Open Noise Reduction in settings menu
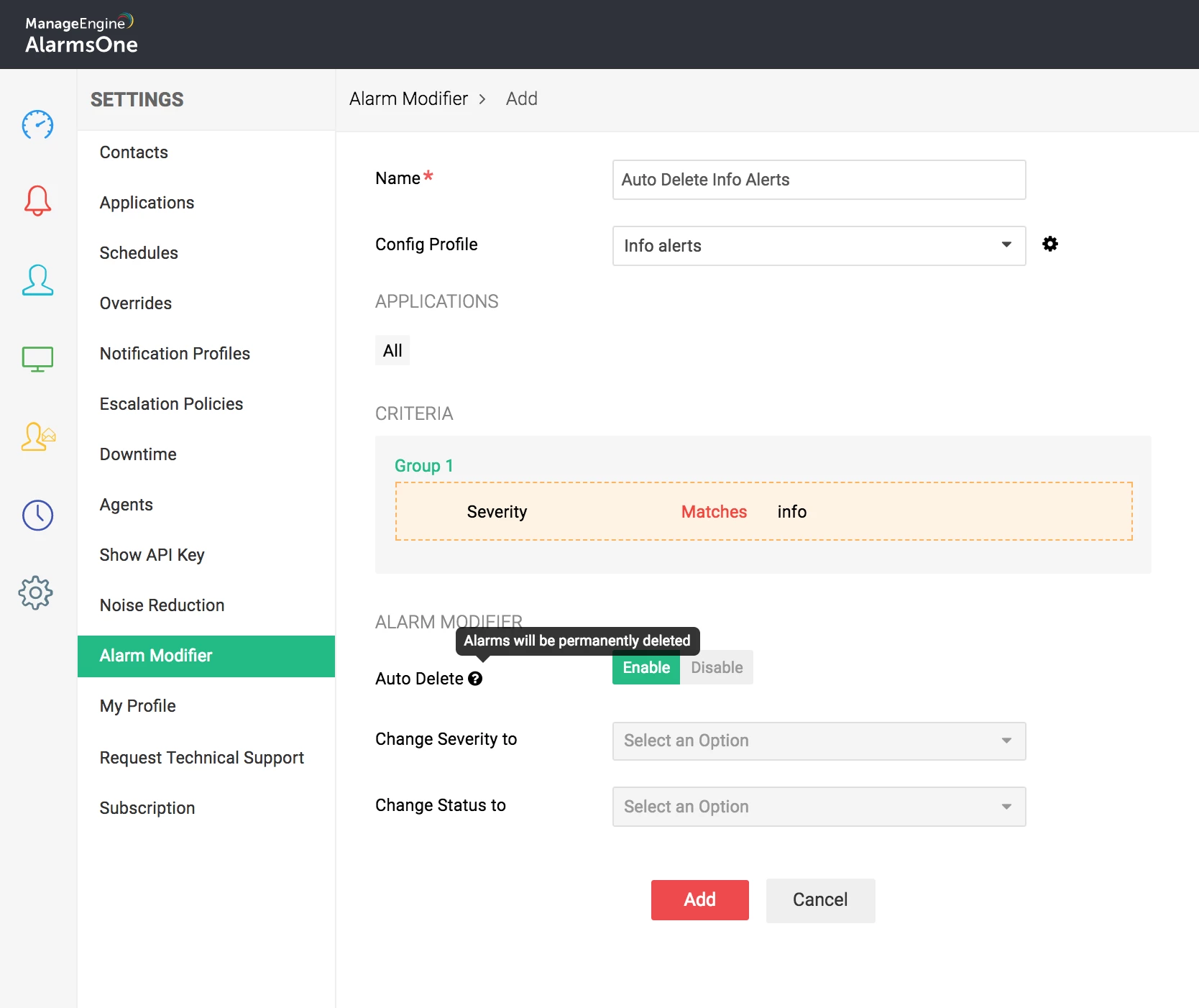Viewport: 1199px width, 1008px height. [x=162, y=605]
